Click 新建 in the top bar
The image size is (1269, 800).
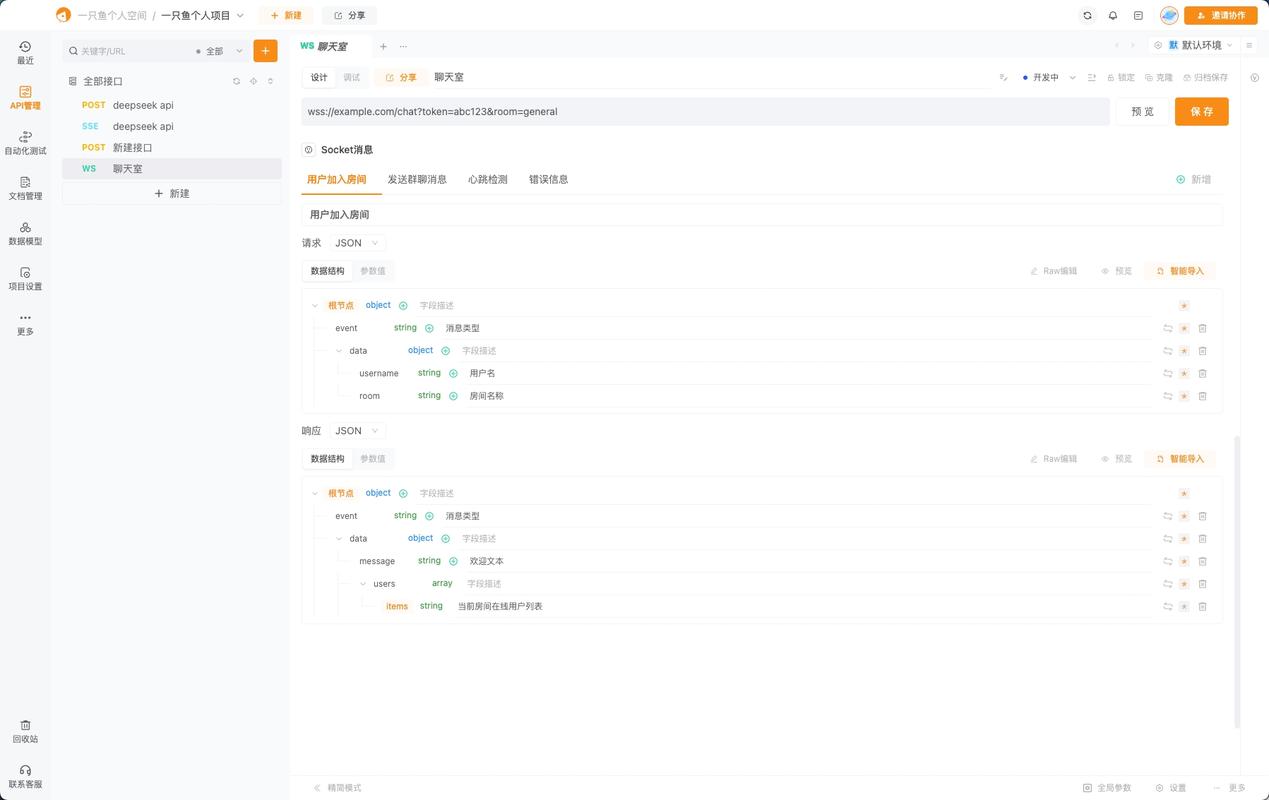(x=286, y=15)
